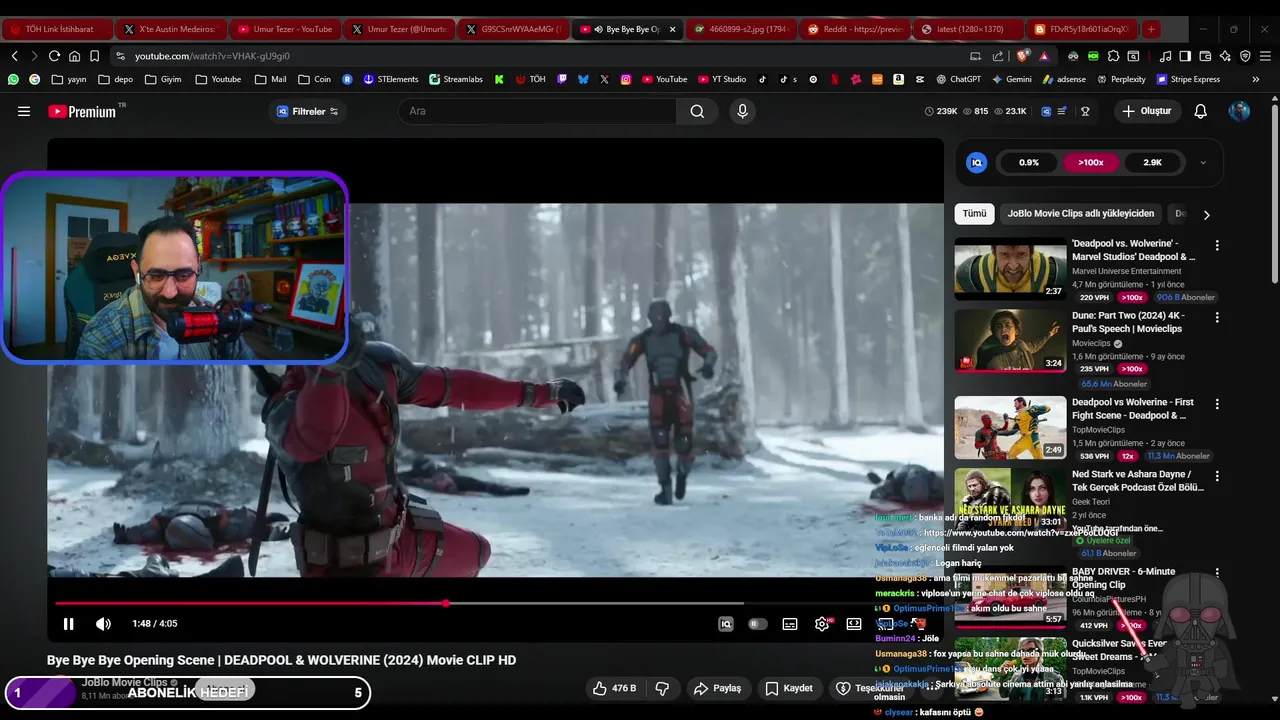Toggle the autoplay switch in the player

pos(758,624)
